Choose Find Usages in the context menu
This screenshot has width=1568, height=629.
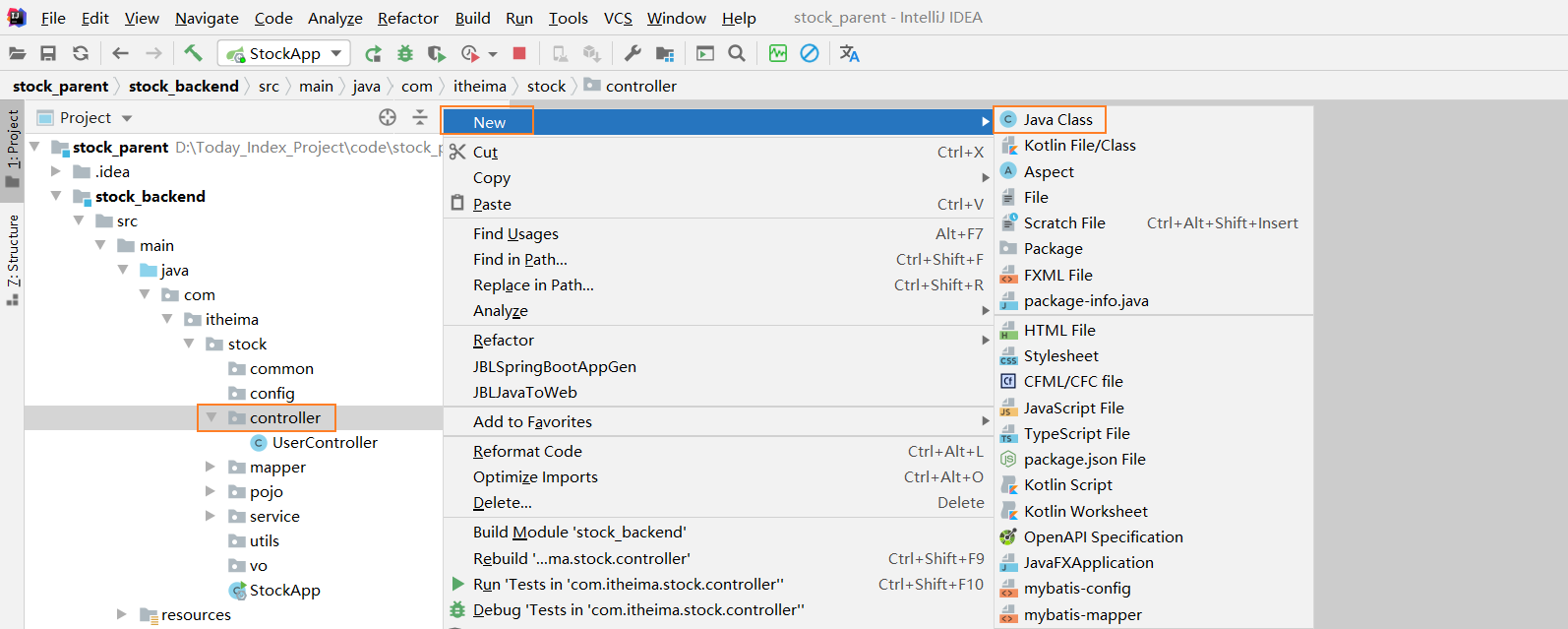pyautogui.click(x=718, y=233)
